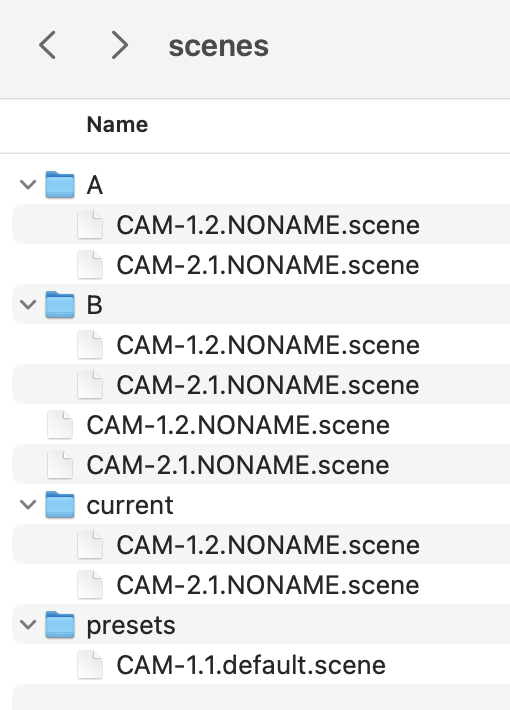Select the folder A icon
The height and width of the screenshot is (710, 510).
[x=60, y=185]
